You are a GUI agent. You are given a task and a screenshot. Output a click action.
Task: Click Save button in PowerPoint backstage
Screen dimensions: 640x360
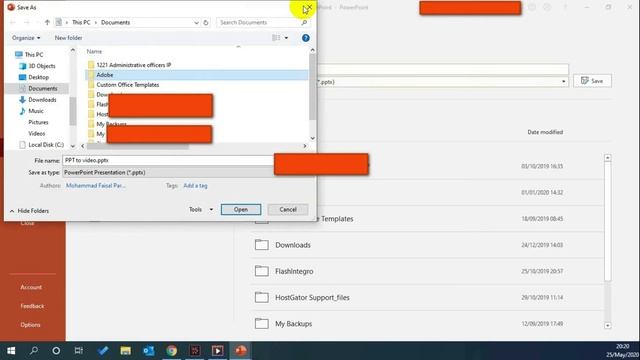pyautogui.click(x=592, y=81)
